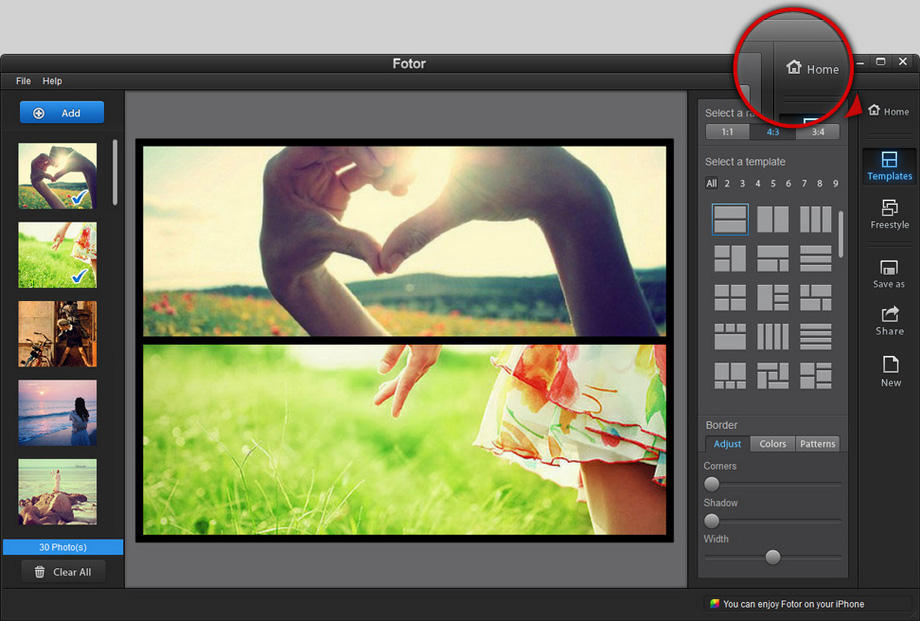Click the Home icon in sidebar
The width and height of the screenshot is (920, 621).
point(888,111)
